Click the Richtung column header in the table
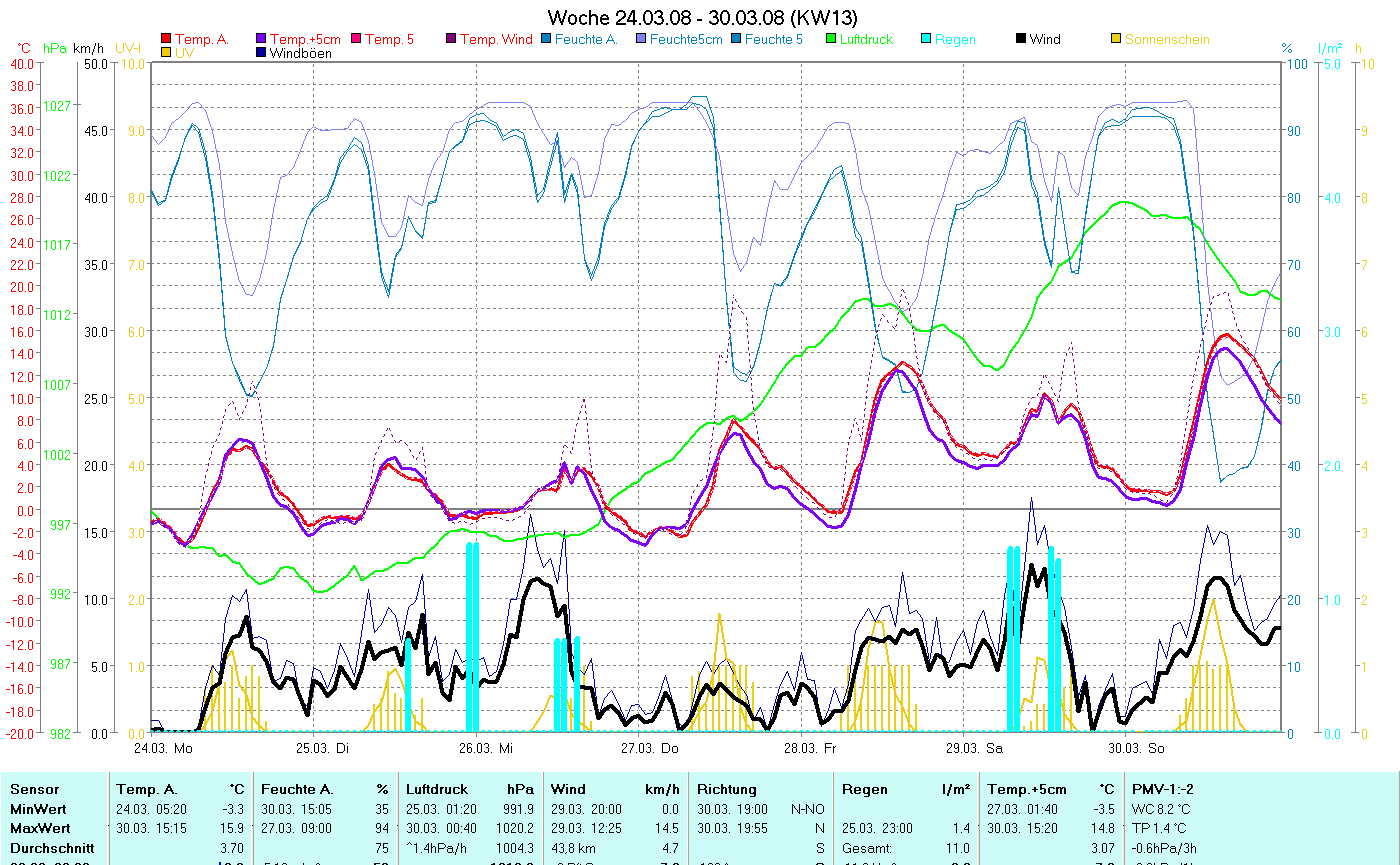This screenshot has width=1400, height=865. (729, 789)
